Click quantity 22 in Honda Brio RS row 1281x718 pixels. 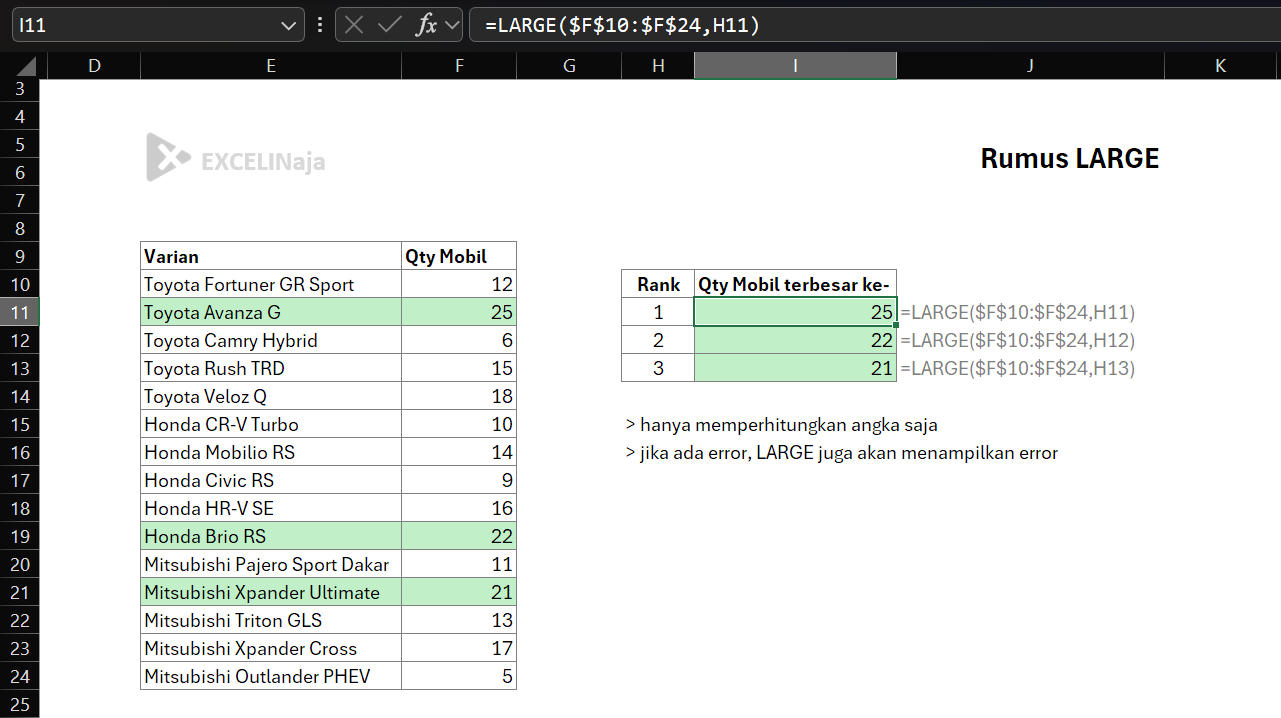459,536
